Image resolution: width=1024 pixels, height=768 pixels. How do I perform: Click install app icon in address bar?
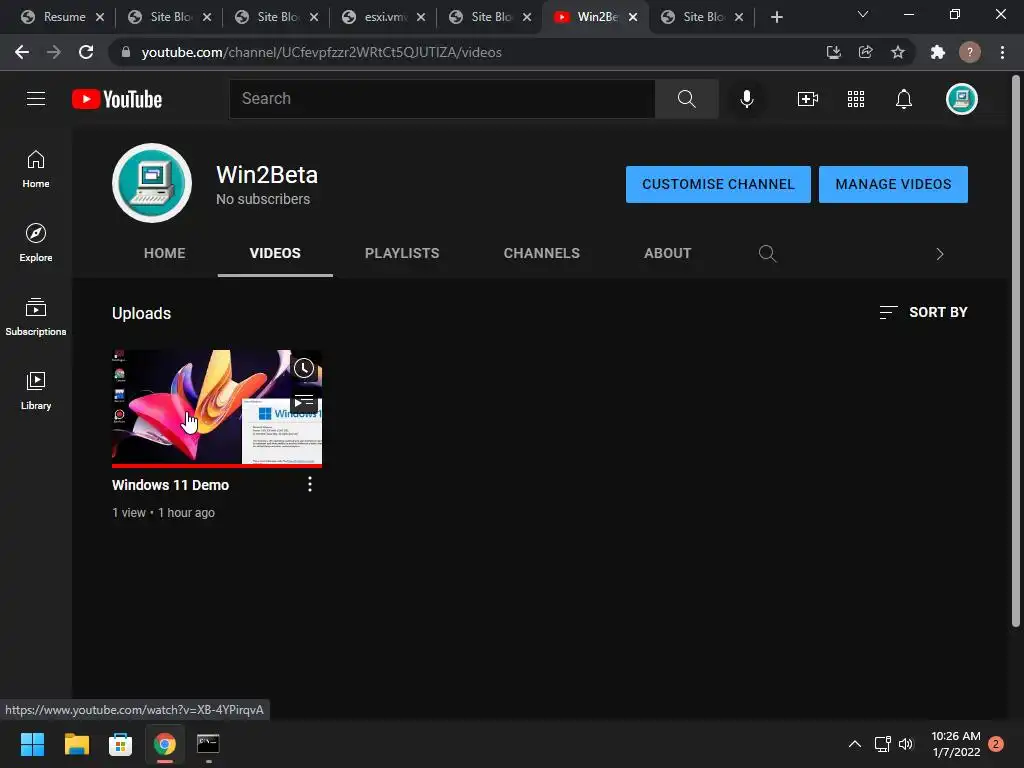833,52
